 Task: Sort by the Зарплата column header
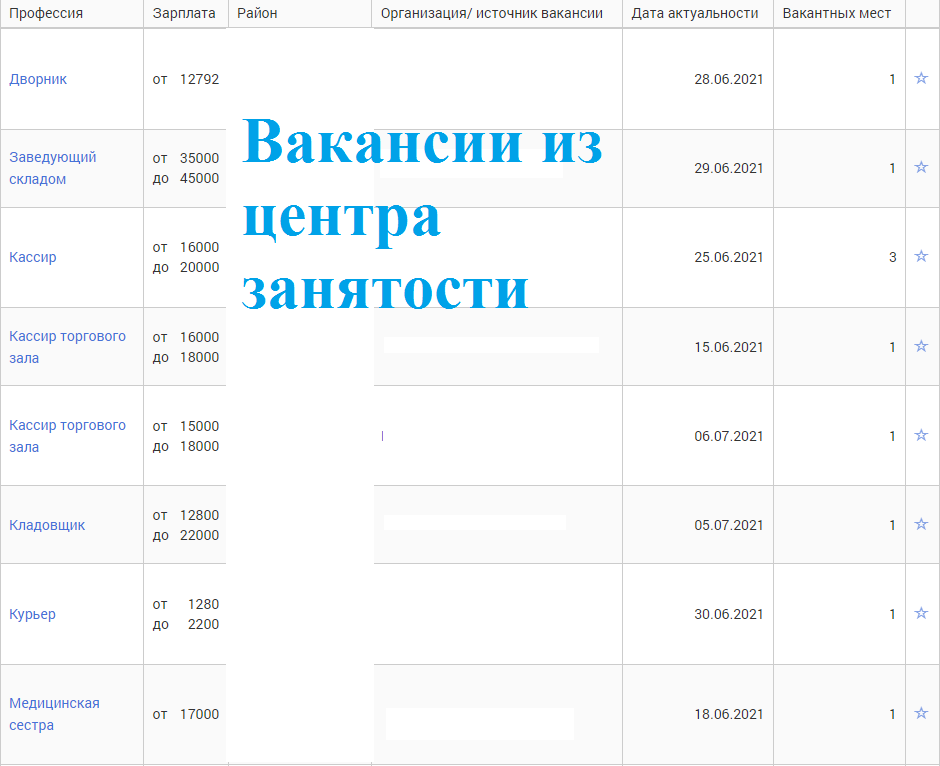[184, 13]
